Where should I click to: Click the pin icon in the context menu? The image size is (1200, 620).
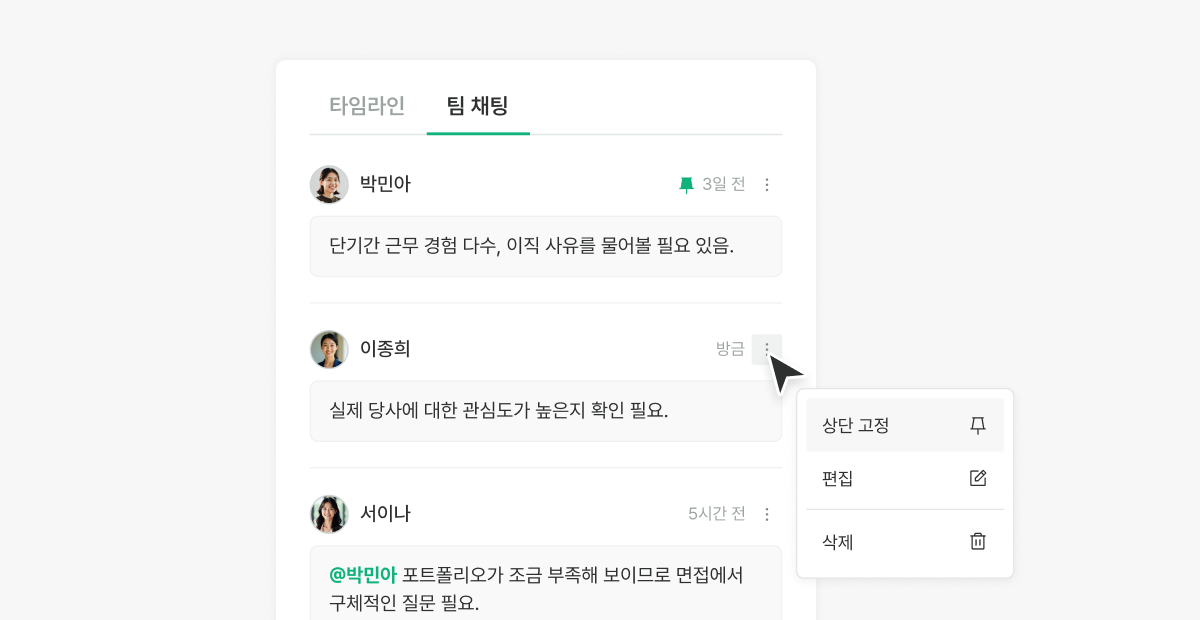pyautogui.click(x=978, y=425)
